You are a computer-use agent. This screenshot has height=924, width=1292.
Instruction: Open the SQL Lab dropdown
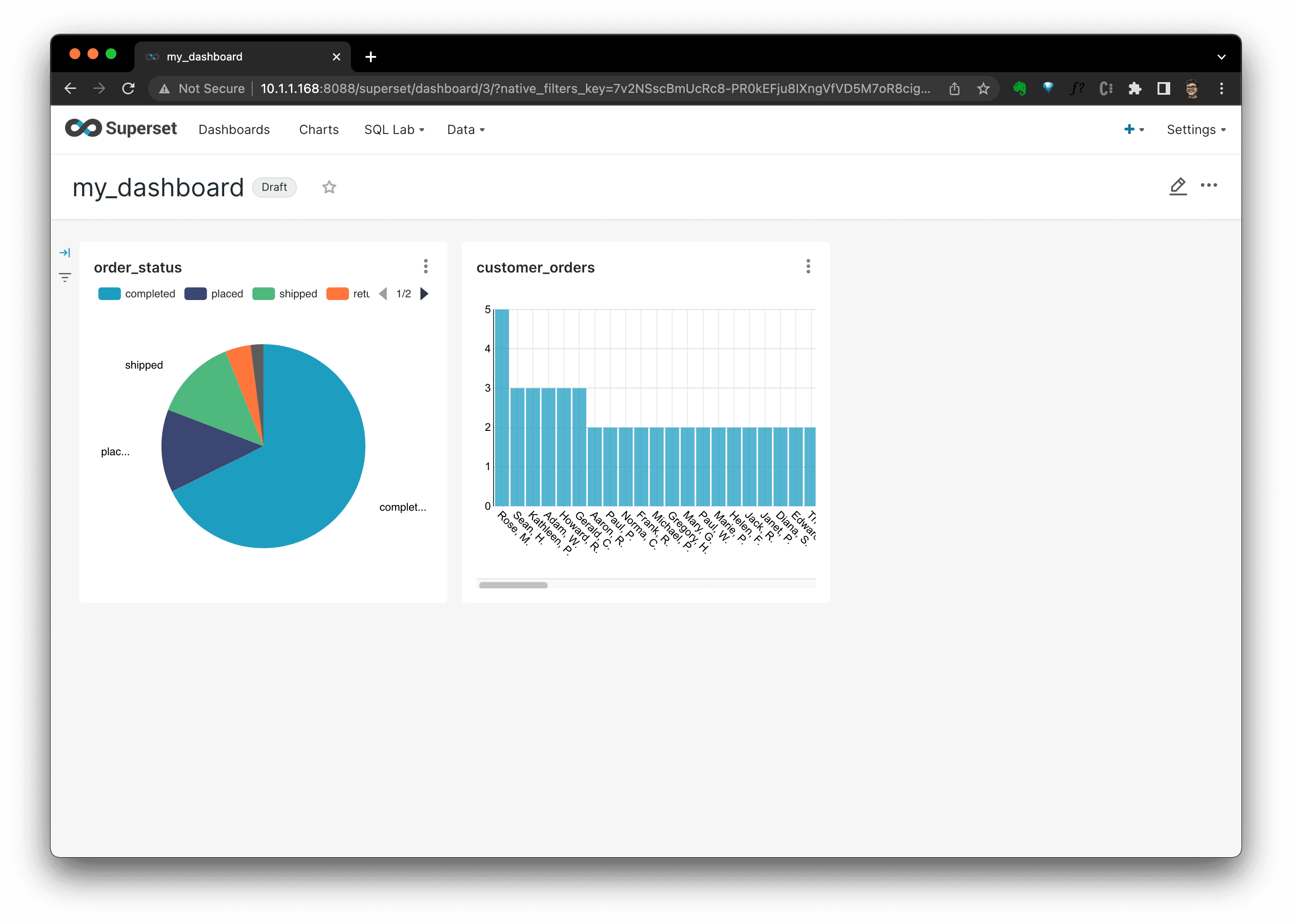394,130
